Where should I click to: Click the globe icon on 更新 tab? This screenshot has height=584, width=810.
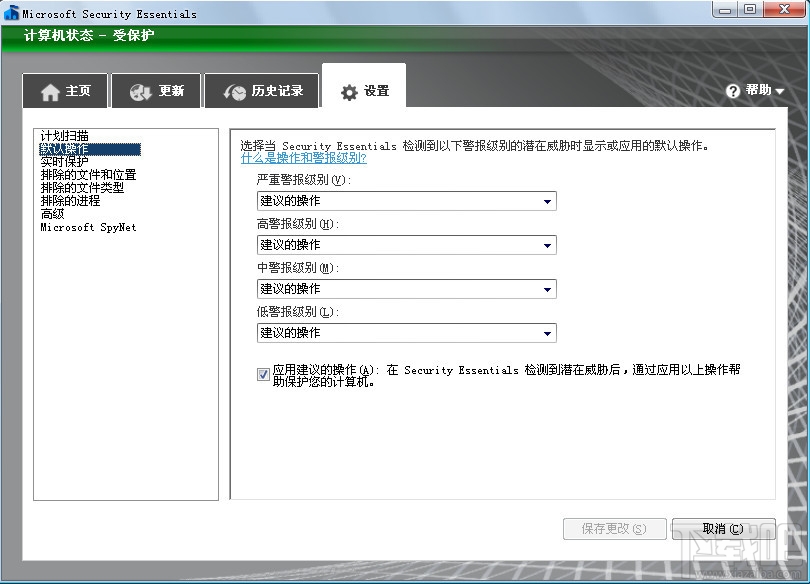pyautogui.click(x=135, y=90)
